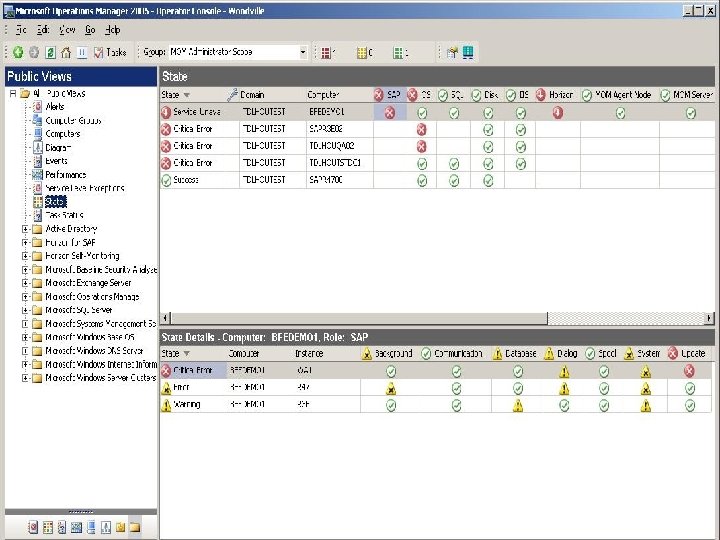This screenshot has width=720, height=540.
Task: Expand the Microsoft Exchange Server folder
Action: tap(26, 283)
